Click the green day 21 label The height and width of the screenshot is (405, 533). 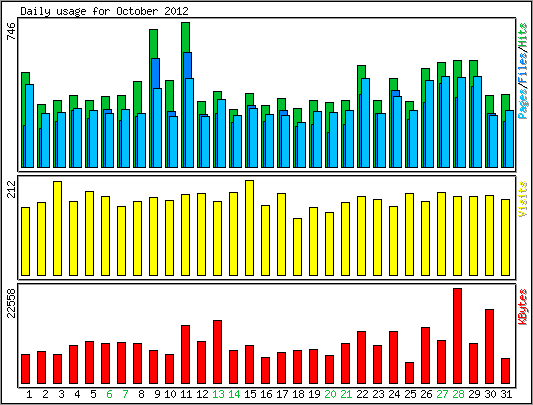[x=346, y=394]
